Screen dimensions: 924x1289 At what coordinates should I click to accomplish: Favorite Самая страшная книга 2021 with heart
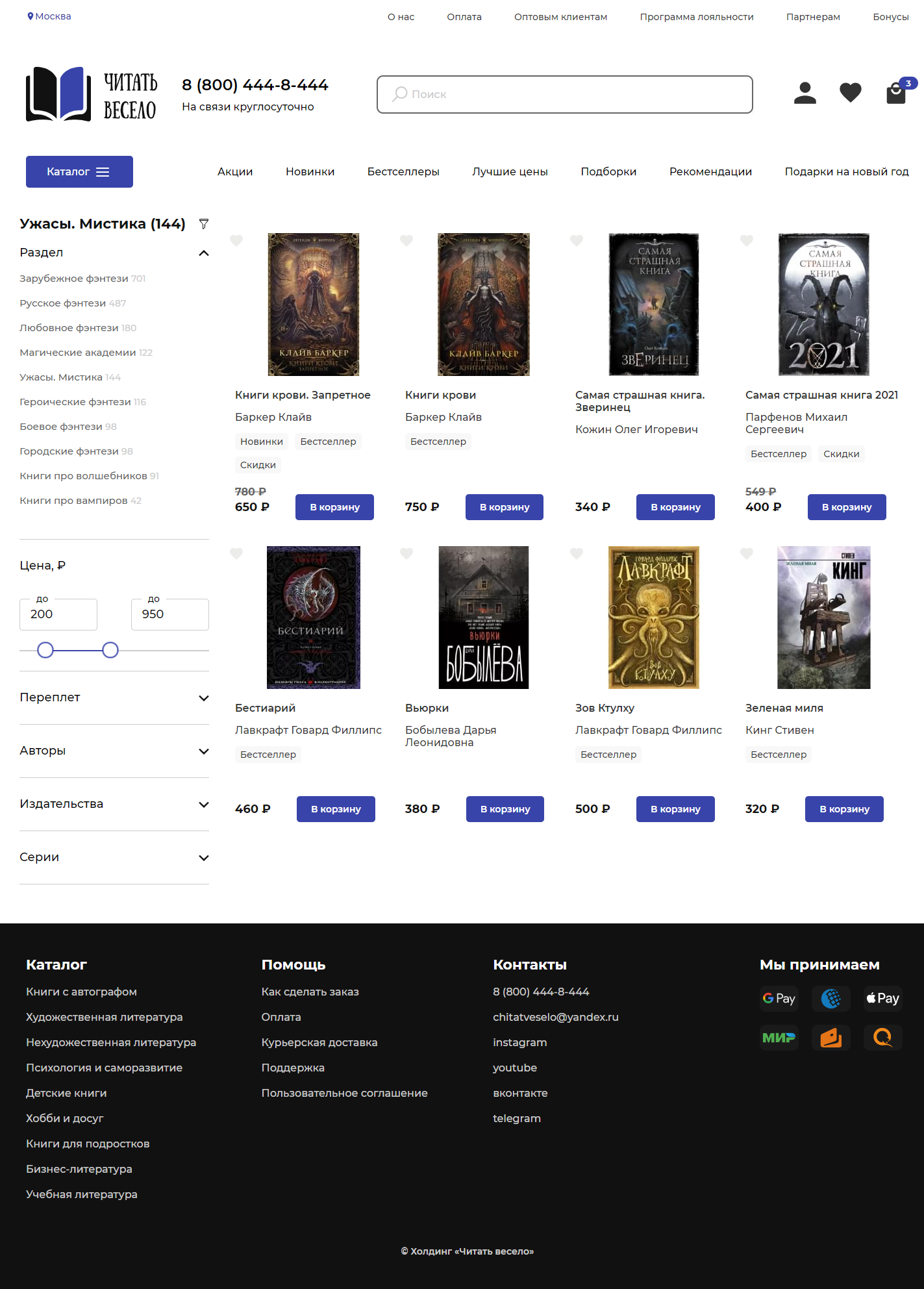(747, 241)
